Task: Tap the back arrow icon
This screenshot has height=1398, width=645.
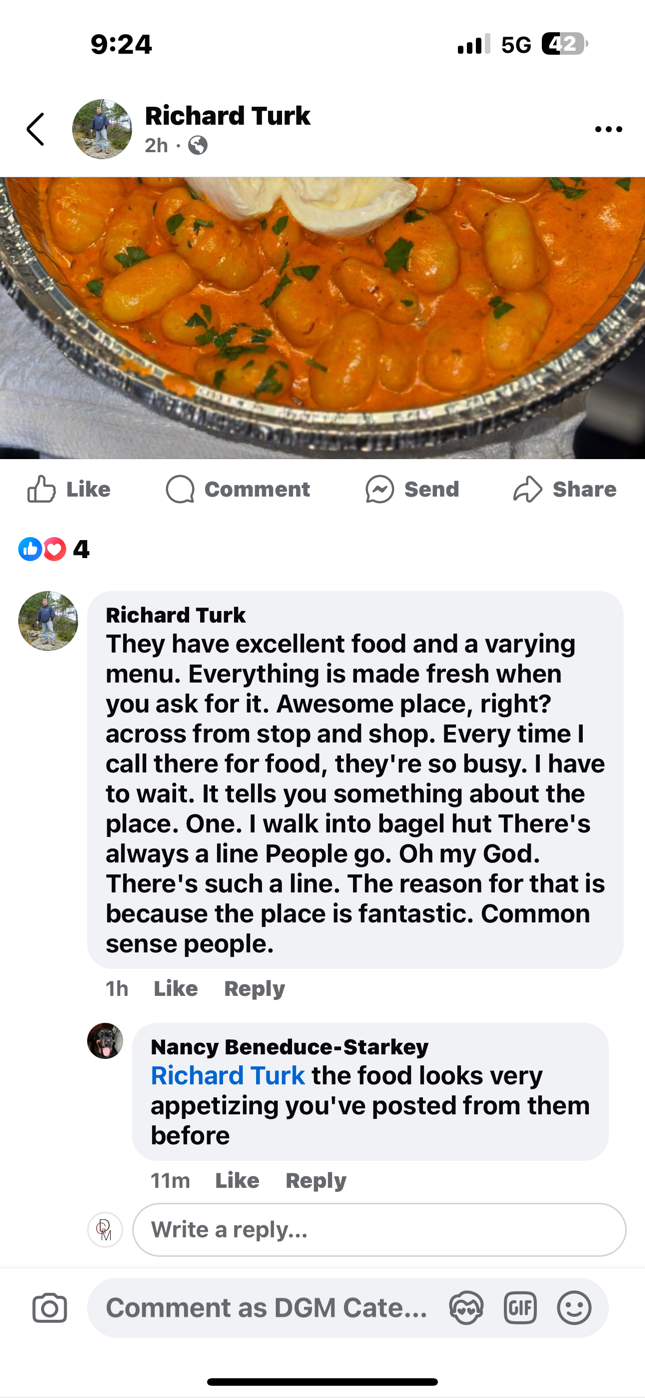Action: point(36,129)
